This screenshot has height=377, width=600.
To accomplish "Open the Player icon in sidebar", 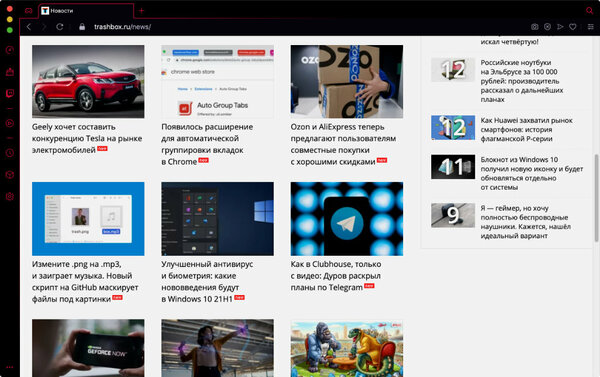I will coord(10,123).
